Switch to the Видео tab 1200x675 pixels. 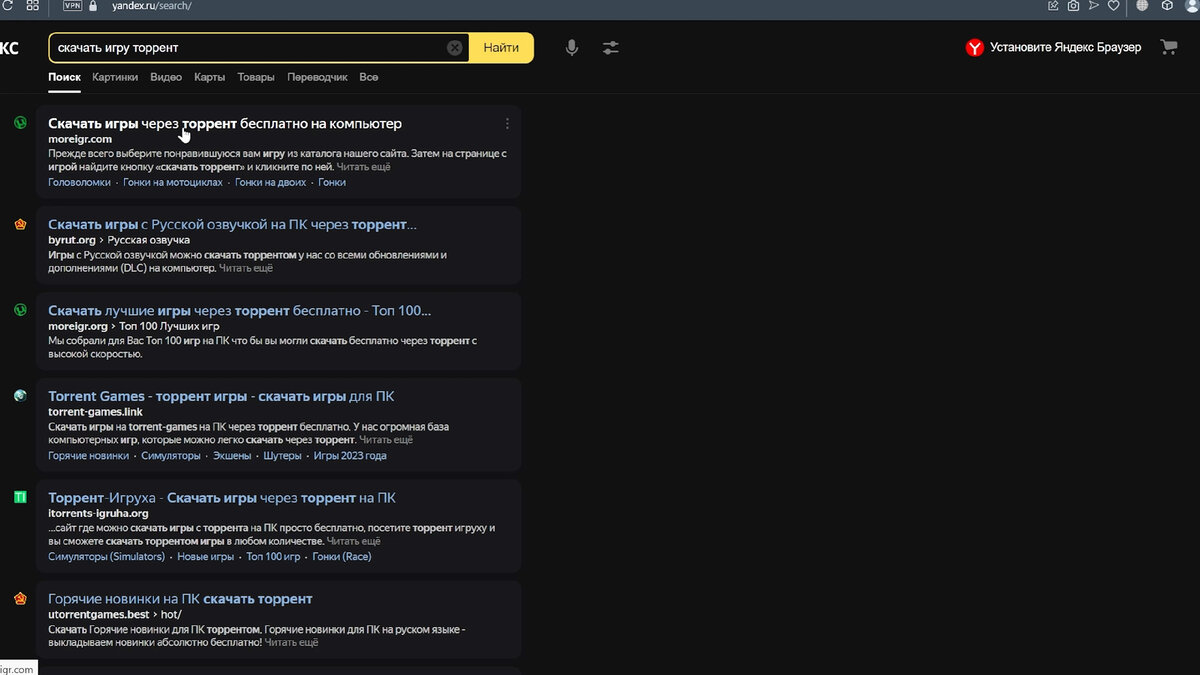[166, 77]
